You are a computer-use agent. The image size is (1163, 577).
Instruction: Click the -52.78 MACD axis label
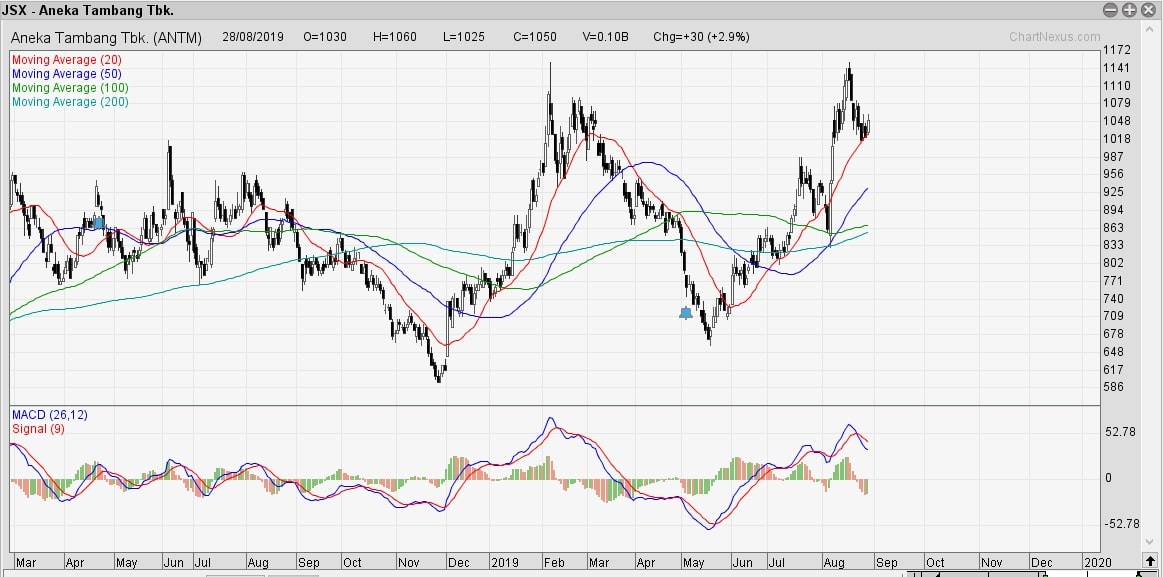pos(1120,524)
